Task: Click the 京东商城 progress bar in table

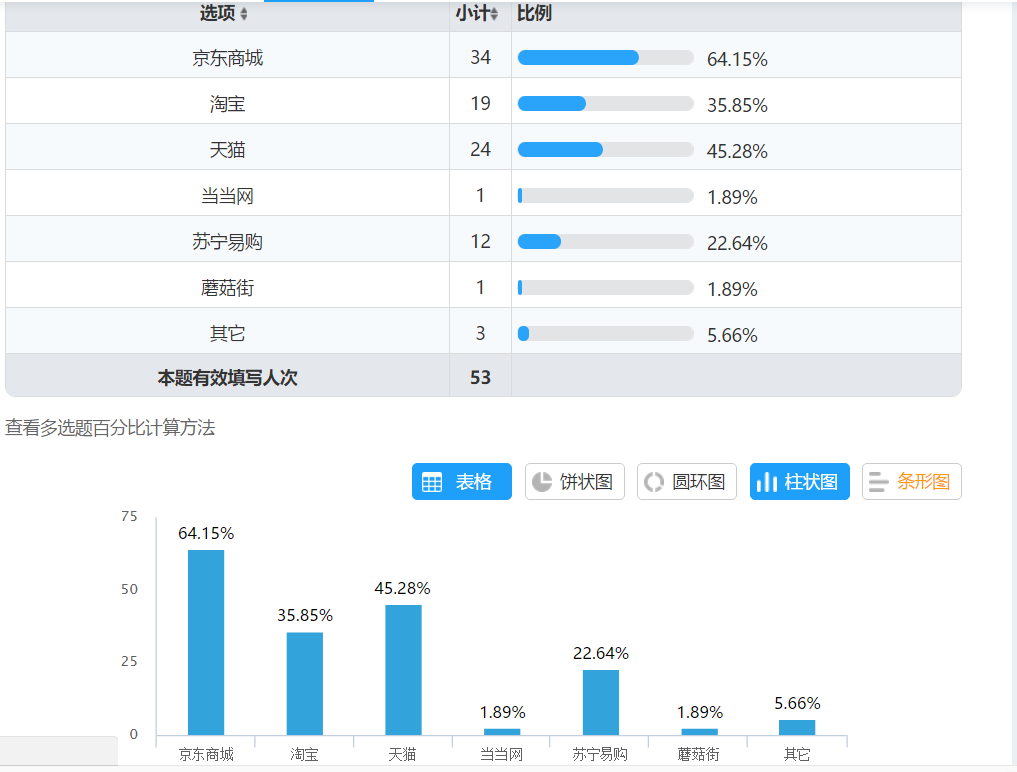Action: [606, 58]
